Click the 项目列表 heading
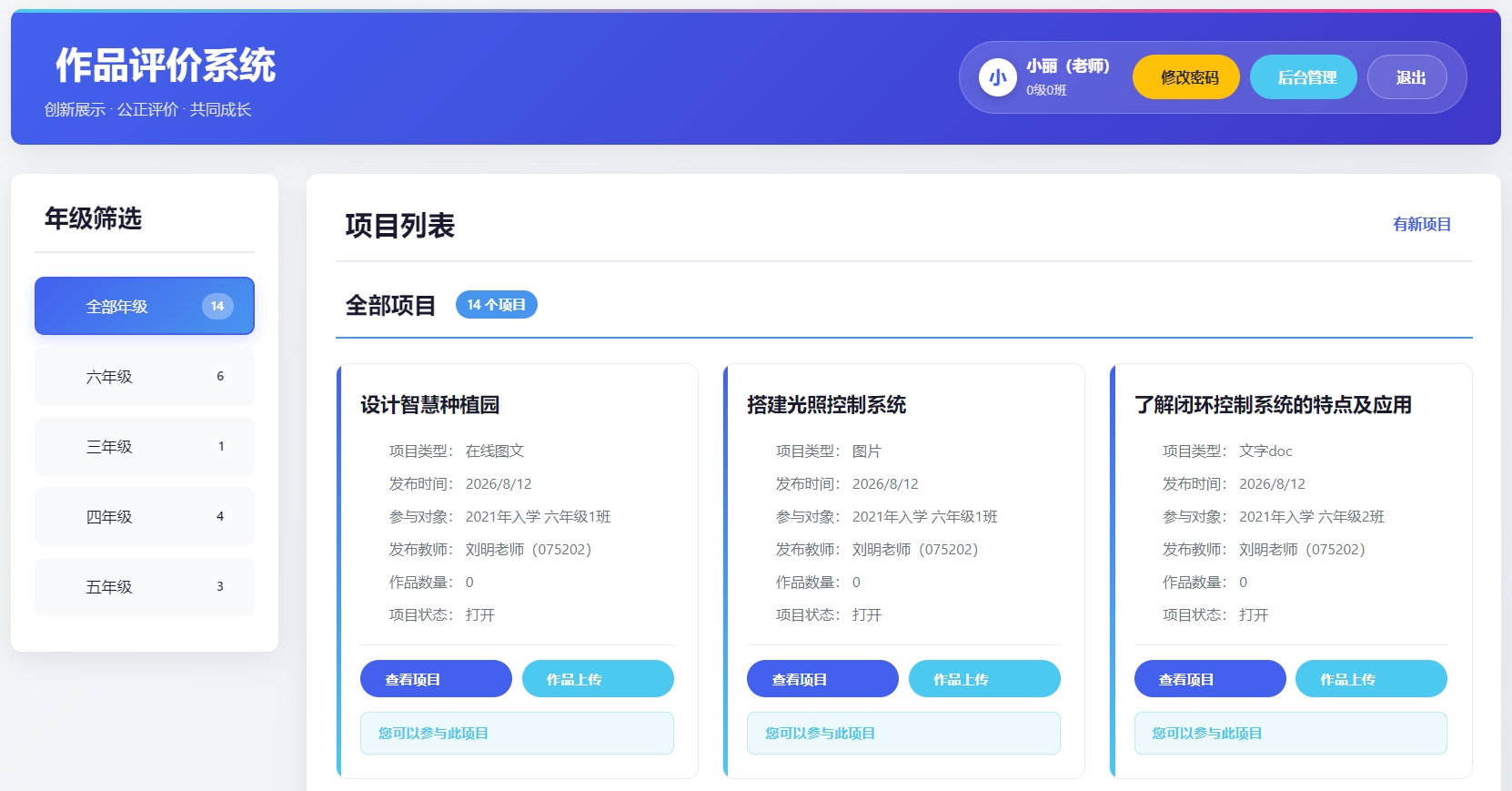This screenshot has height=791, width=1512. point(400,225)
